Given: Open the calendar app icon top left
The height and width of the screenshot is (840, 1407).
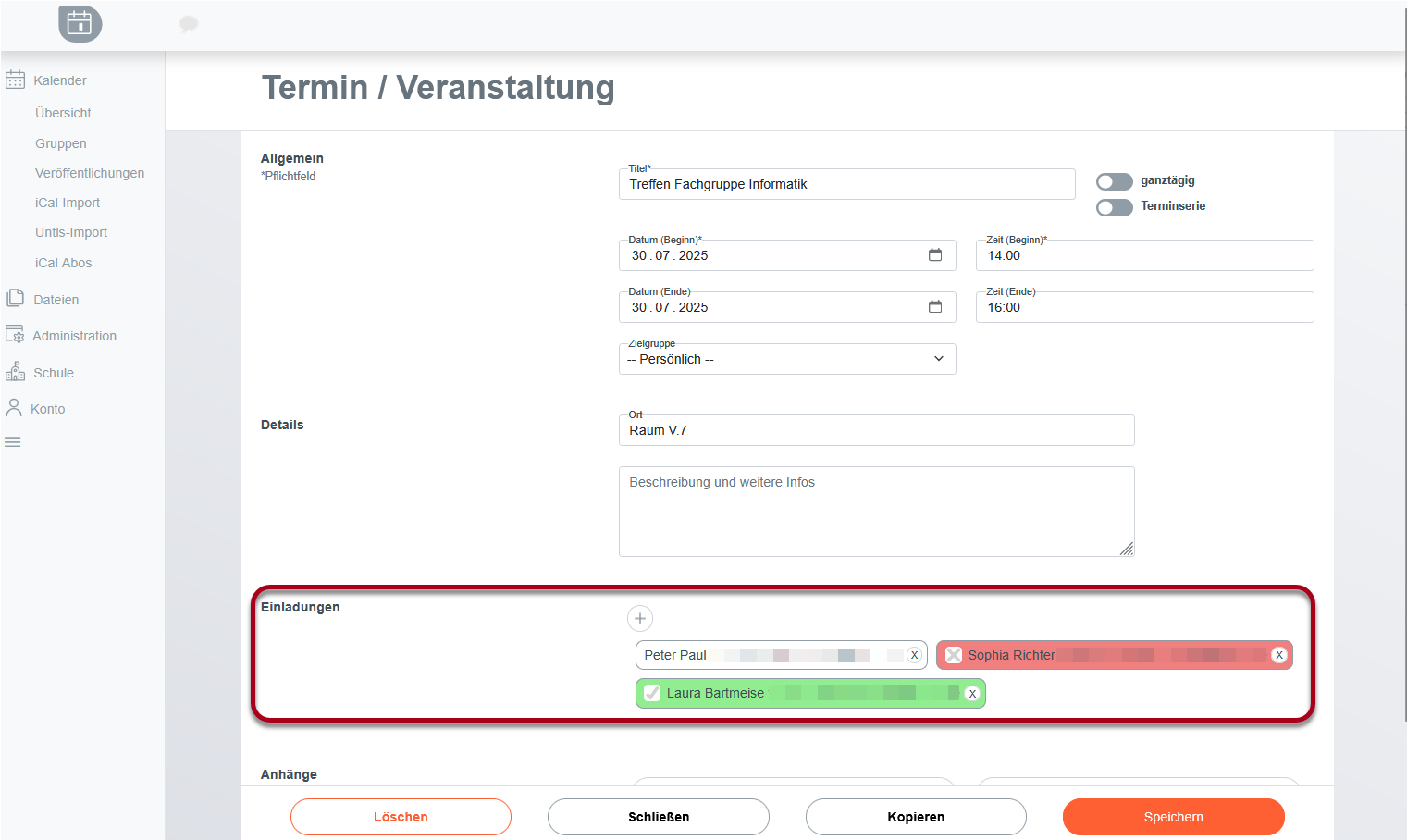Looking at the screenshot, I should point(80,23).
